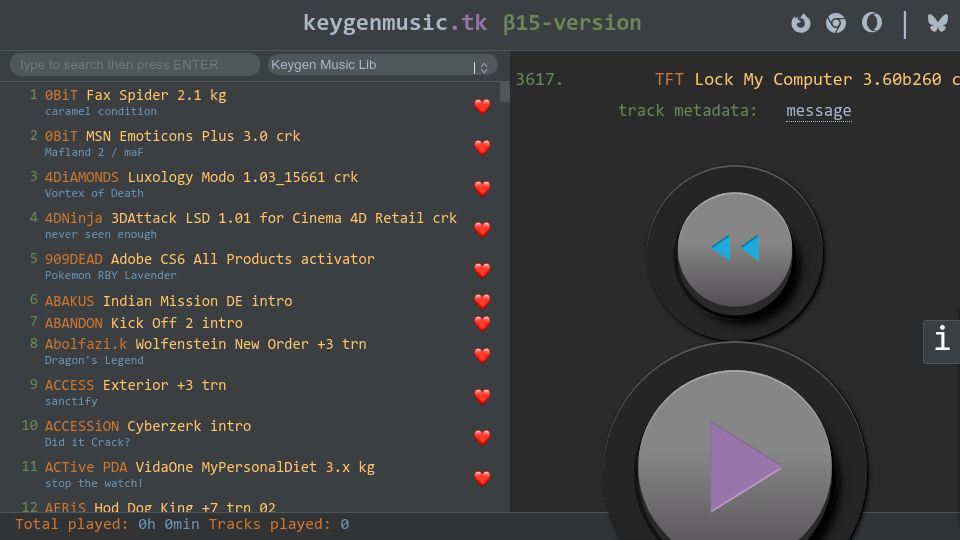
Task: Click the keygenmusic.tk site title
Action: [x=395, y=23]
